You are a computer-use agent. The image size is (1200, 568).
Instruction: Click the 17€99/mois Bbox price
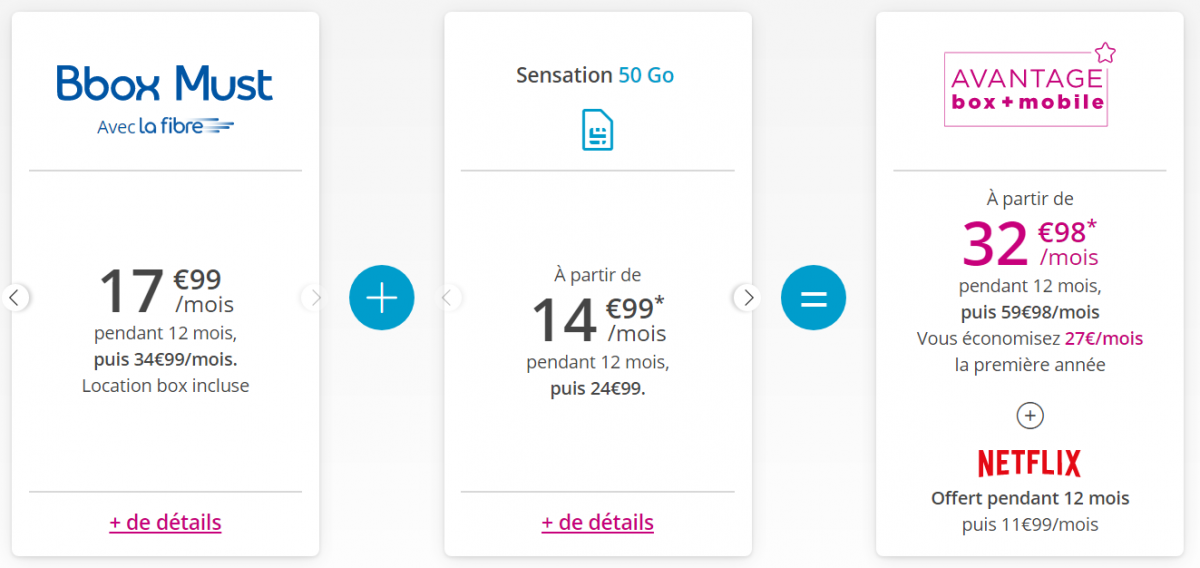[165, 290]
